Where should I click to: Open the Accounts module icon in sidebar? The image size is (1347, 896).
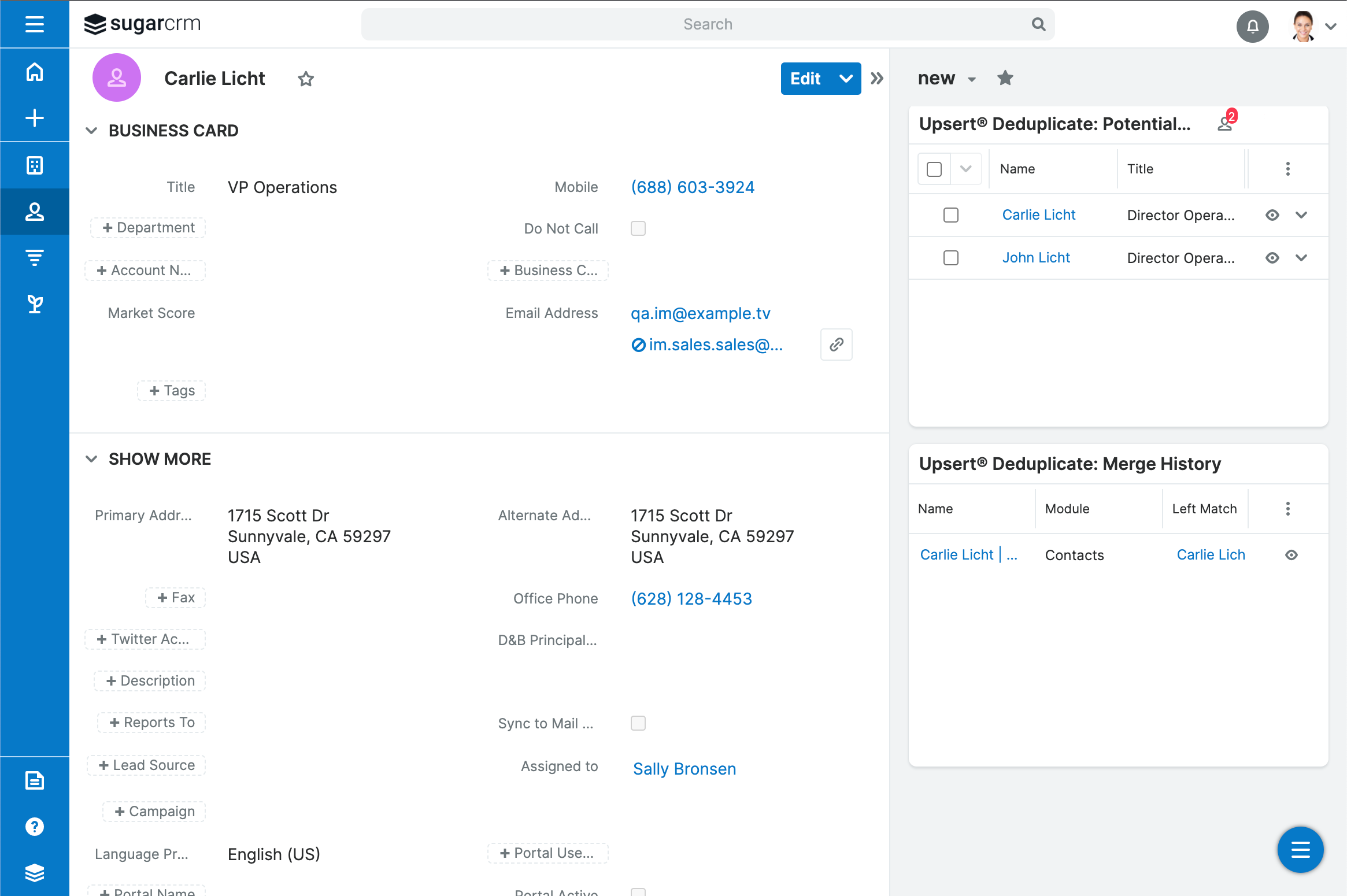click(35, 165)
